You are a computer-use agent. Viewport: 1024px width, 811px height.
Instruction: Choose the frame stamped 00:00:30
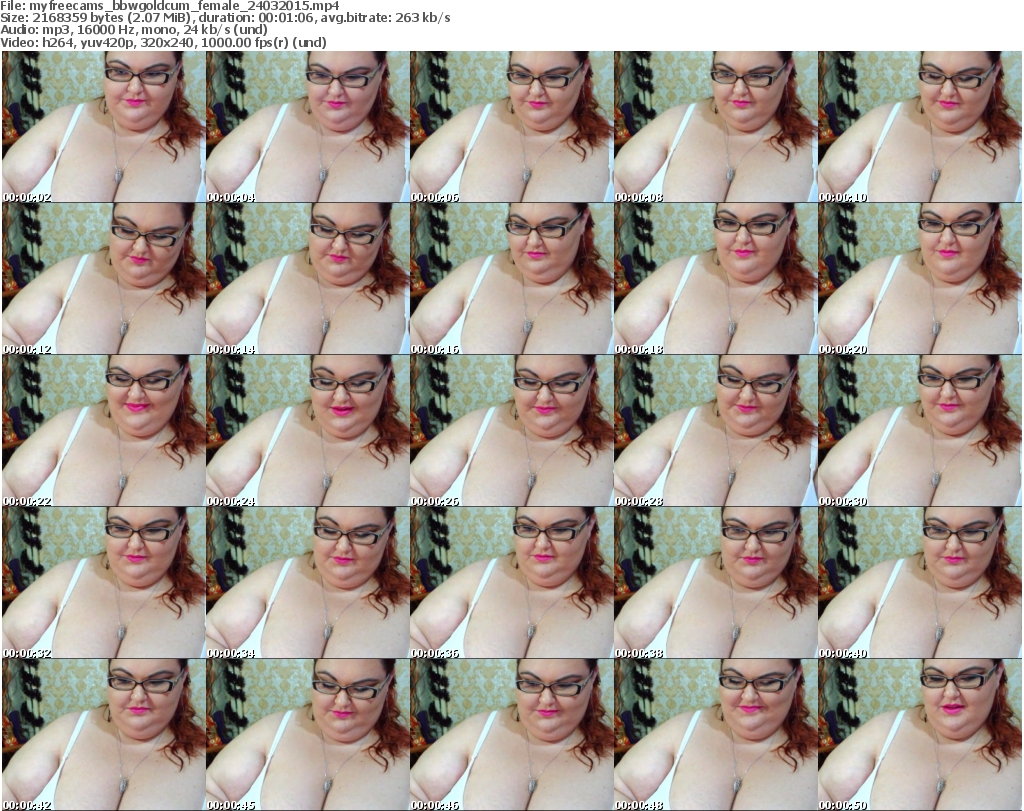pos(920,431)
